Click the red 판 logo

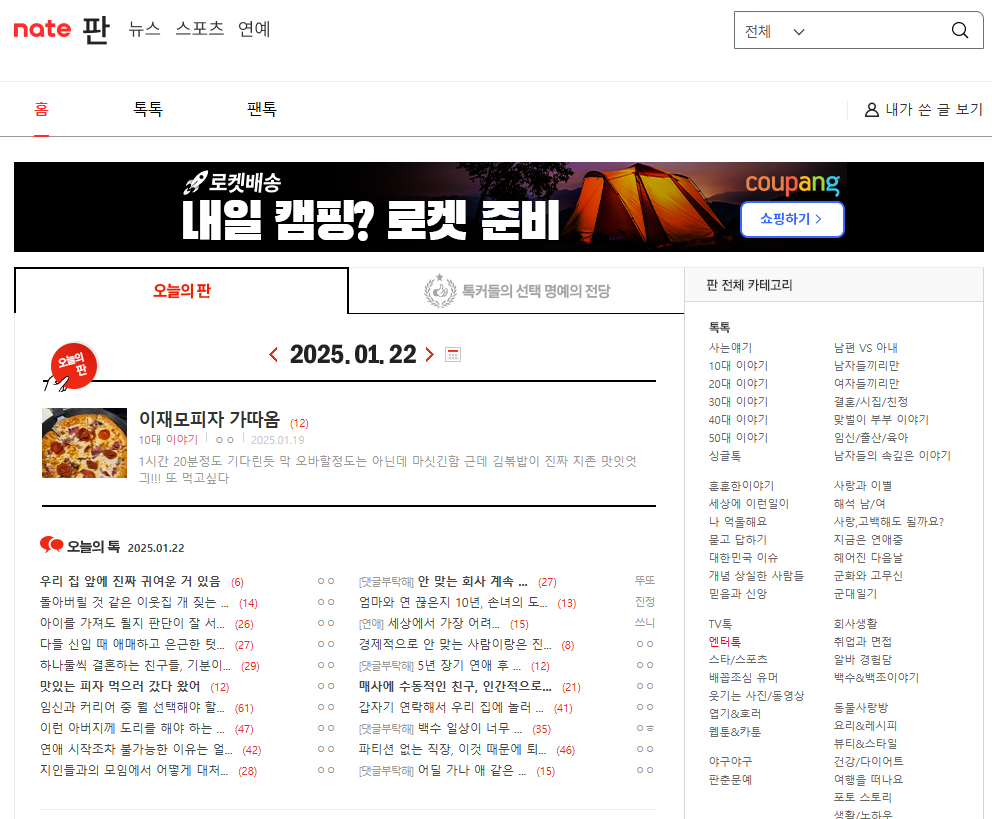95,30
